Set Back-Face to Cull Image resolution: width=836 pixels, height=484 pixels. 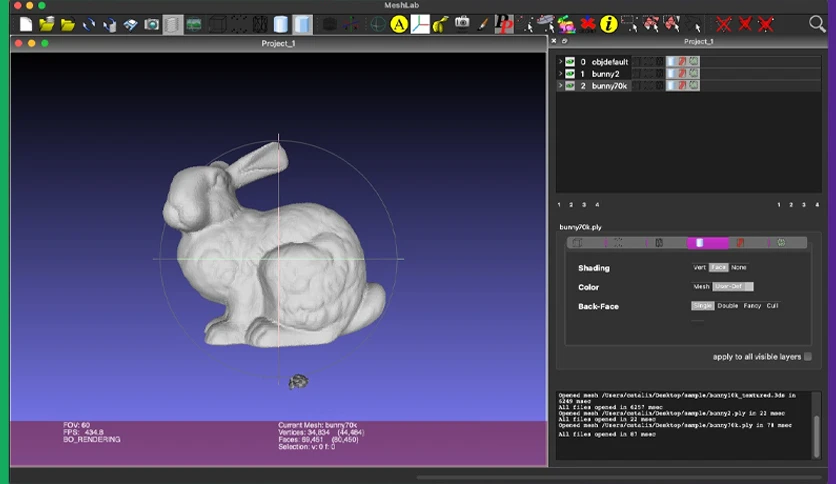click(773, 306)
